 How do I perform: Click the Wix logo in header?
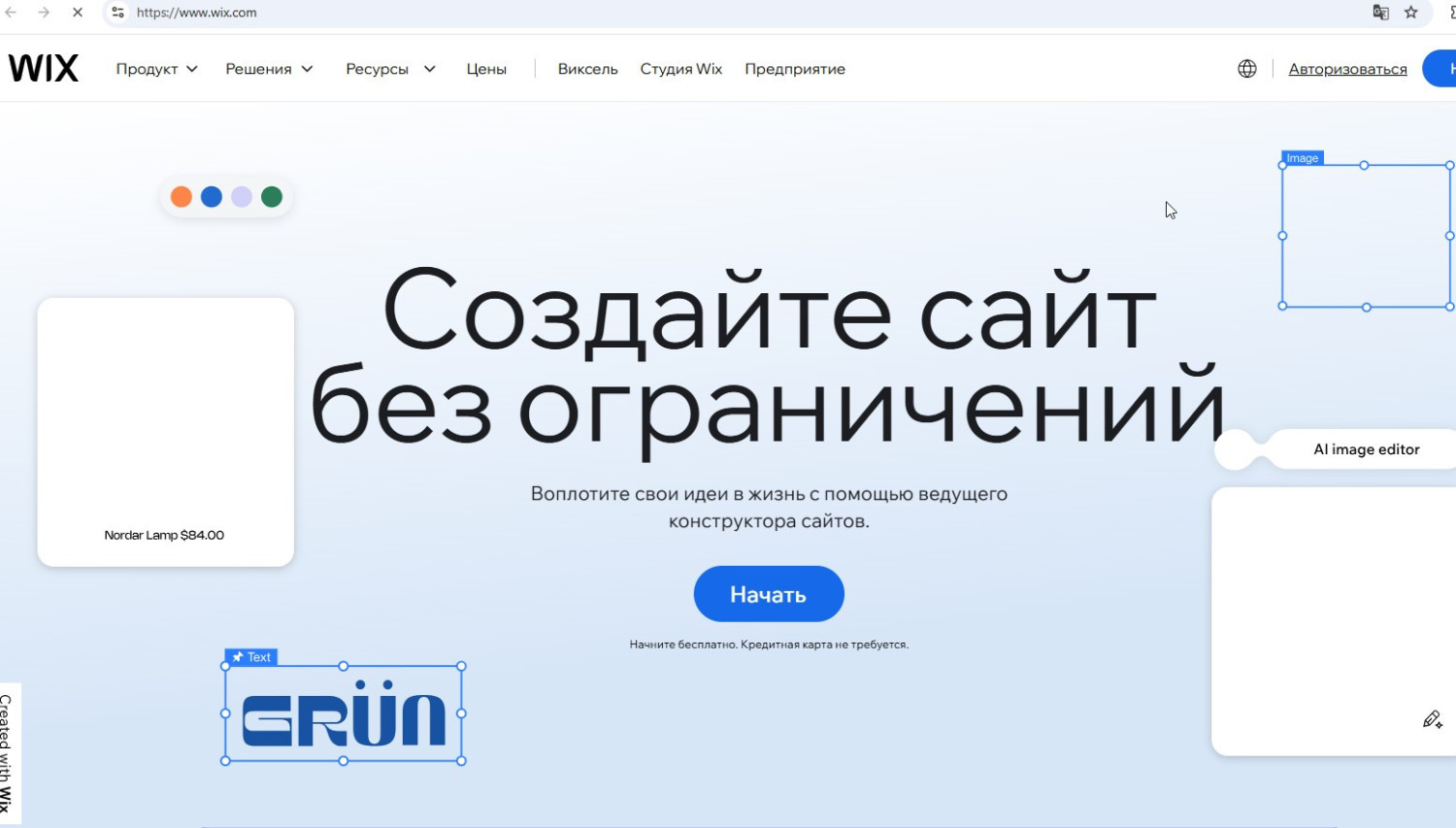44,68
